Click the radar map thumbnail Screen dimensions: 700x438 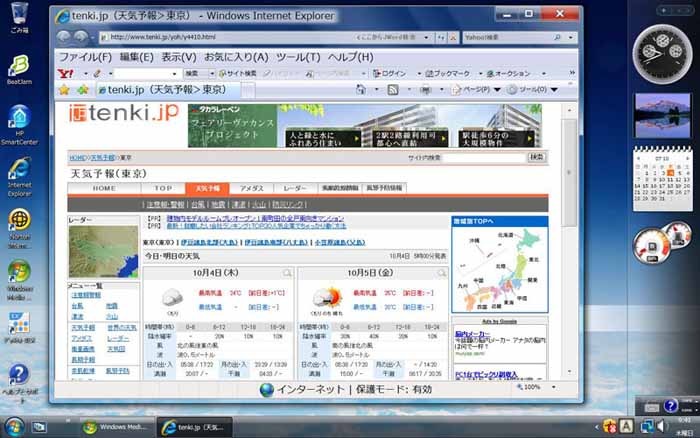tap(104, 251)
